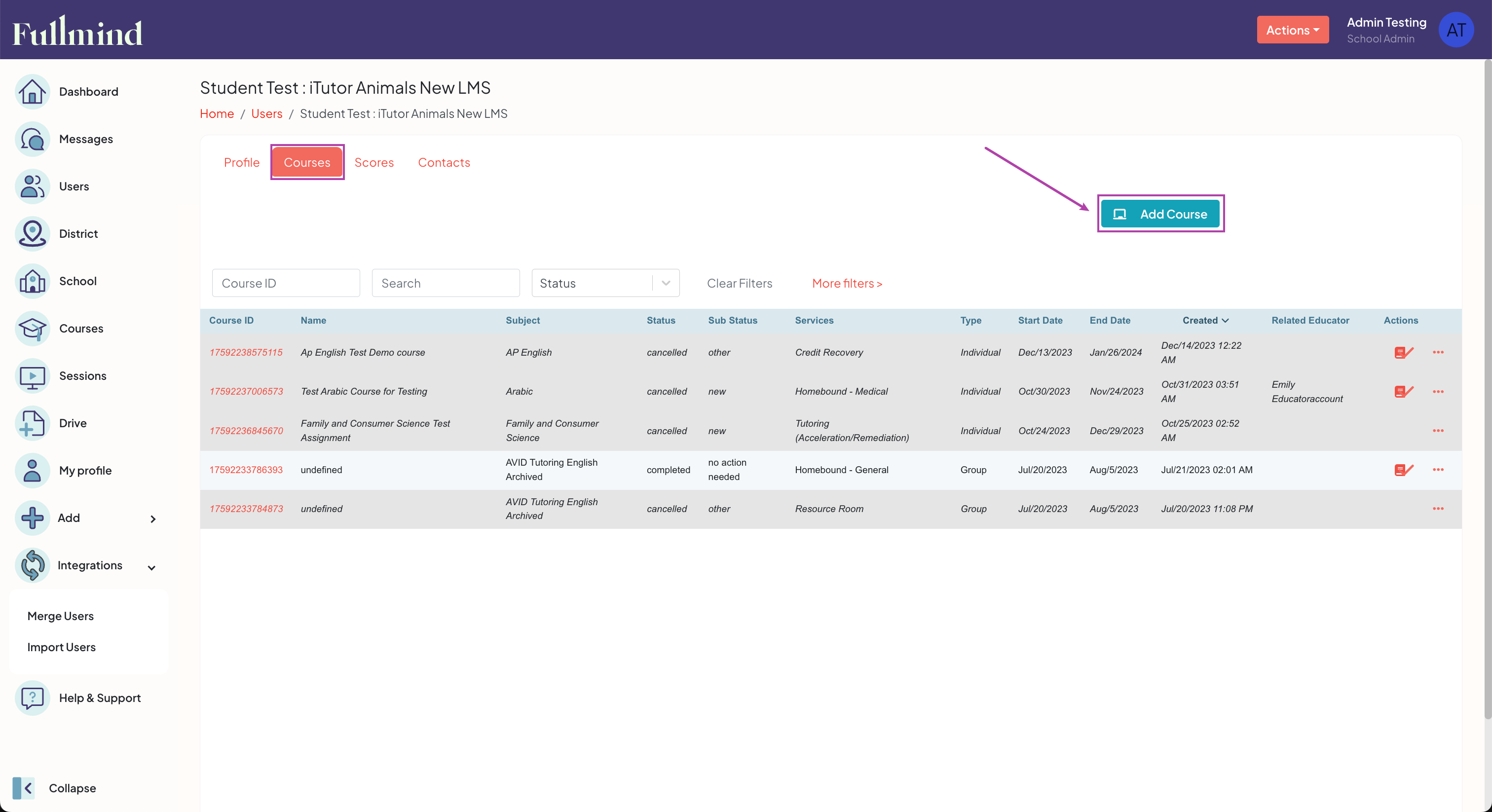Open the Status filter dropdown
Screen dimensions: 1492x812
coord(605,283)
